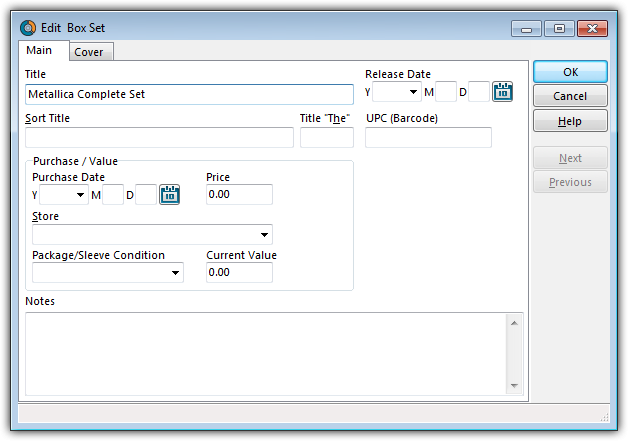Click inside the Notes text area

click(266, 354)
